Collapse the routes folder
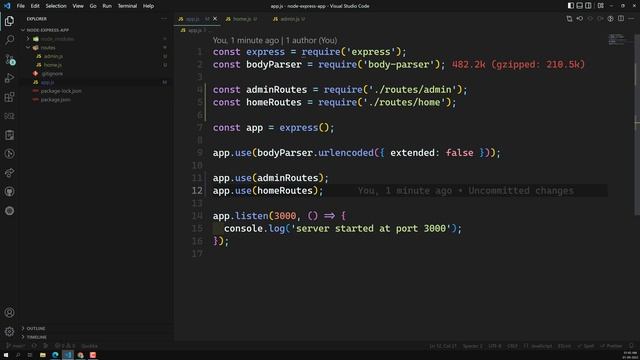640x360 pixels. point(96,47)
